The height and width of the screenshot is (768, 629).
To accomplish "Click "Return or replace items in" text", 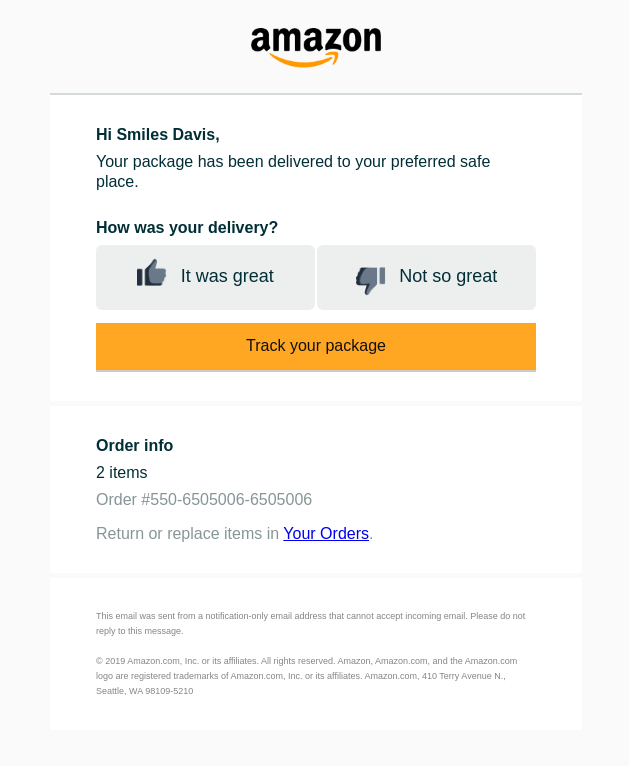I will point(187,533).
